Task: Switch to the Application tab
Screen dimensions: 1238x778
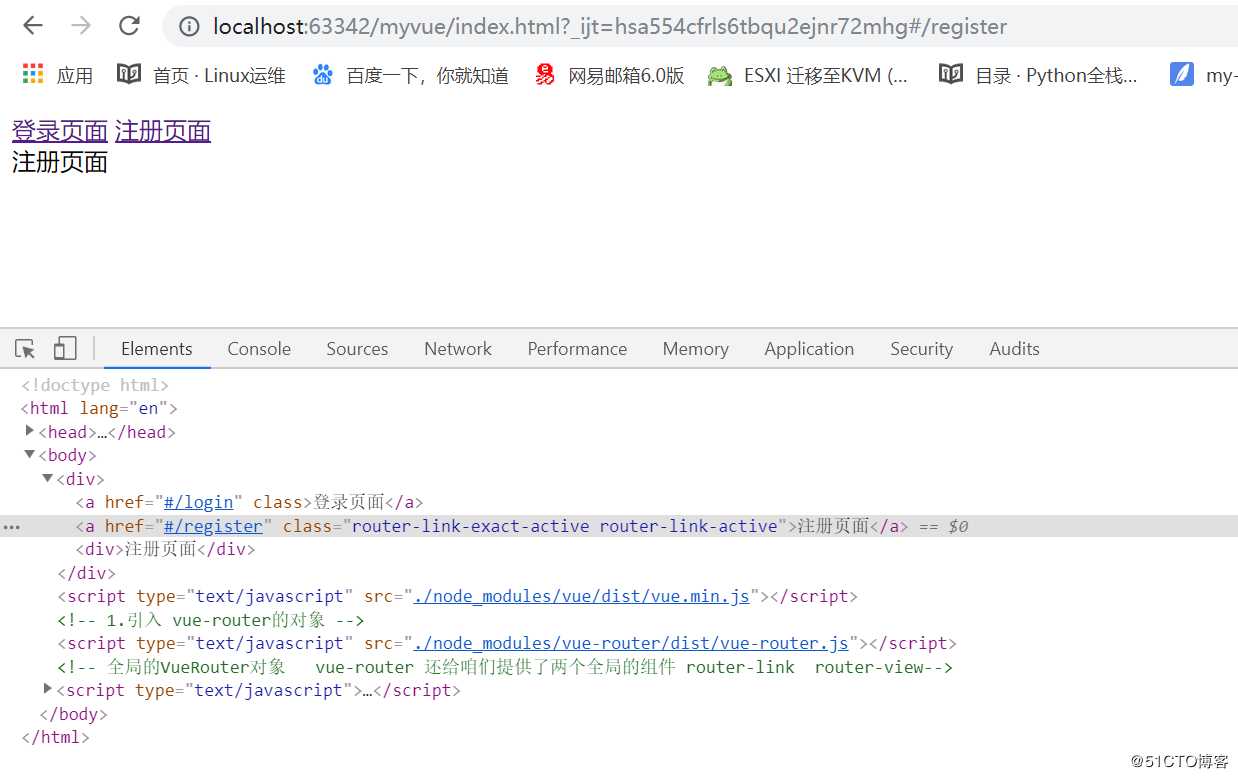Action: 809,349
